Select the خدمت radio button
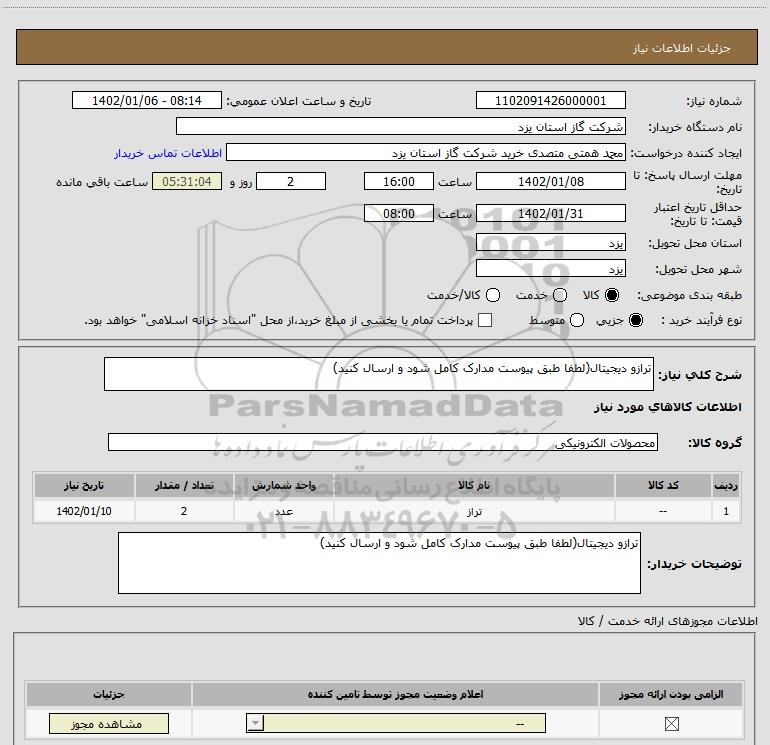770x745 pixels. (x=560, y=295)
